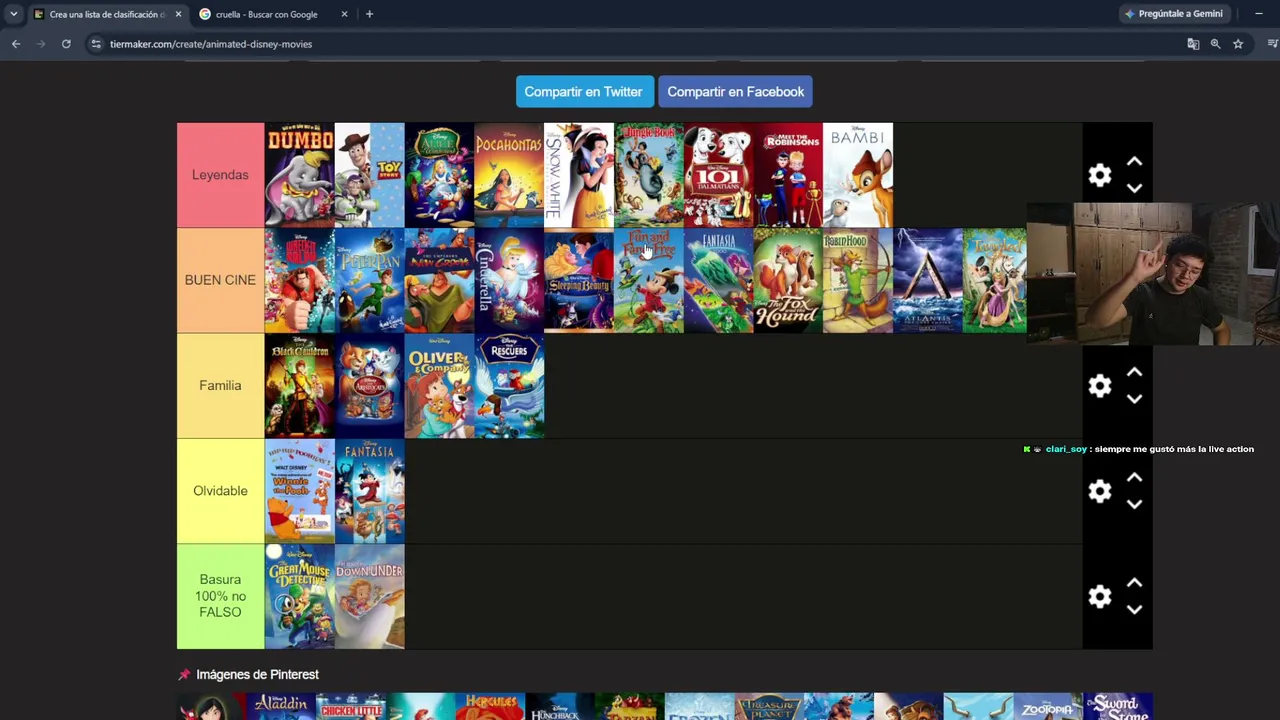Go forward using the browser forward arrow
Image resolution: width=1280 pixels, height=720 pixels.
click(41, 44)
